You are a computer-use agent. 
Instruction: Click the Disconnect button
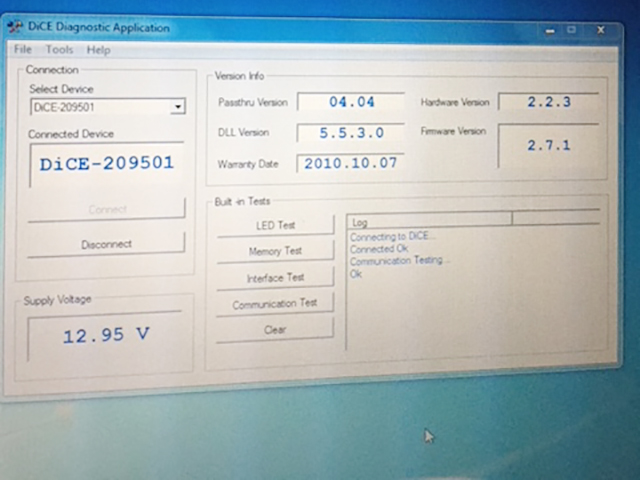point(106,244)
